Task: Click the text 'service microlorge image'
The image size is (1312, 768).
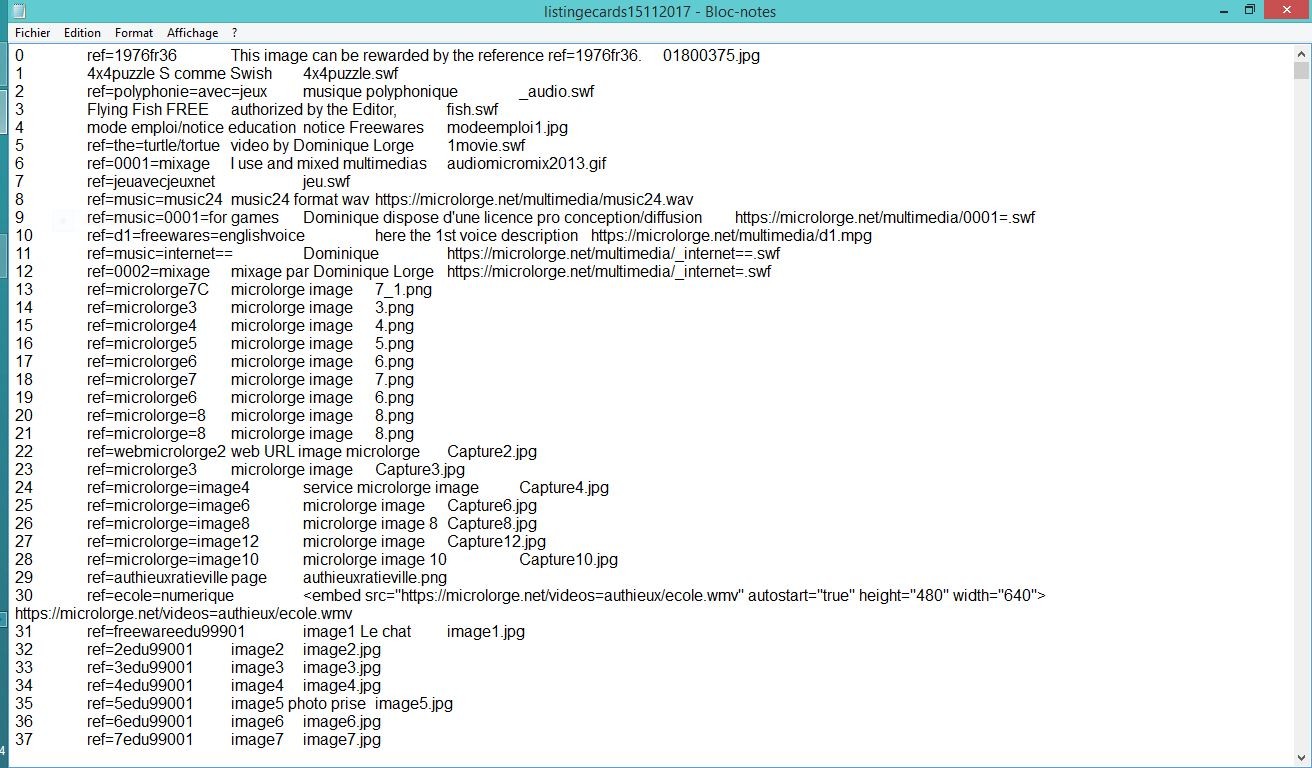Action: coord(391,488)
